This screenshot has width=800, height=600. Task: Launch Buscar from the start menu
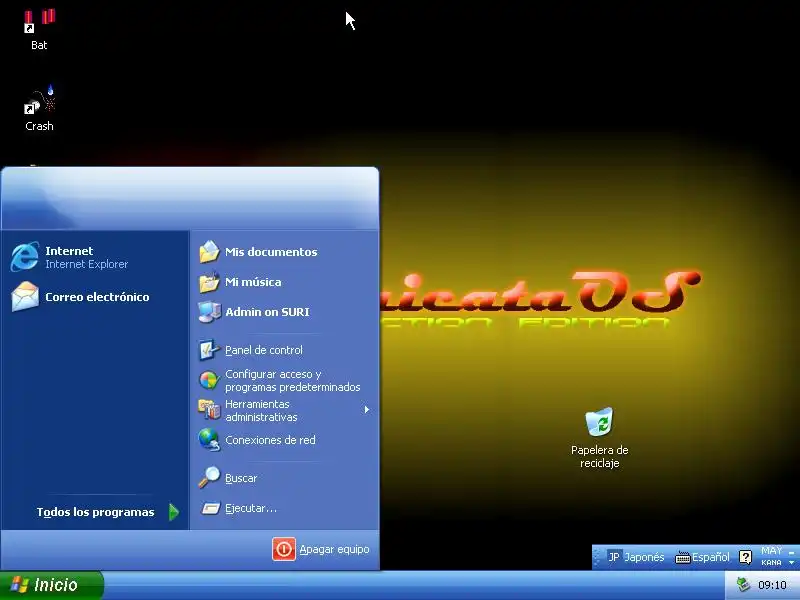click(284, 478)
